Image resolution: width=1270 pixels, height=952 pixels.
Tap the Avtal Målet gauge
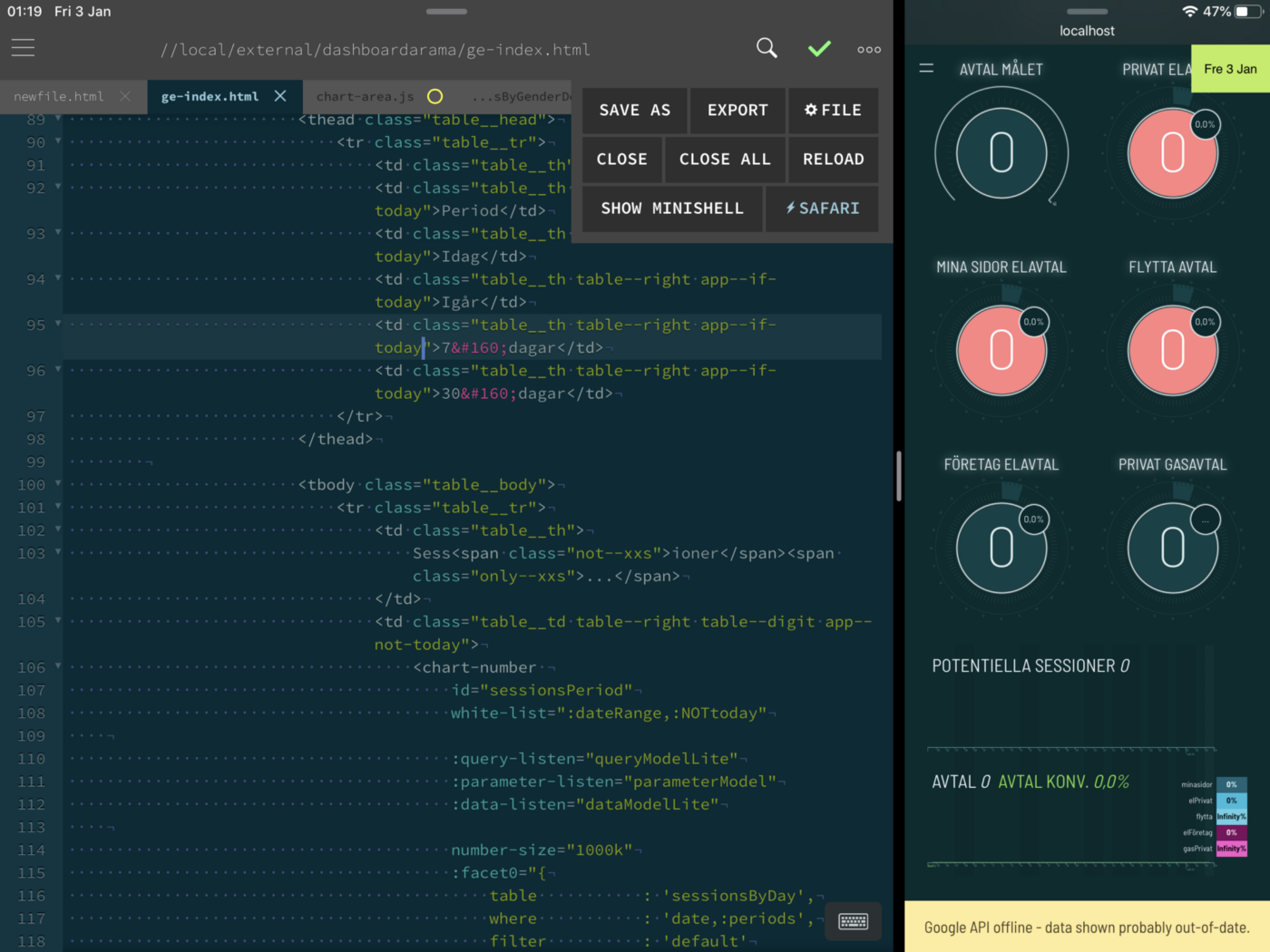[x=1001, y=152]
